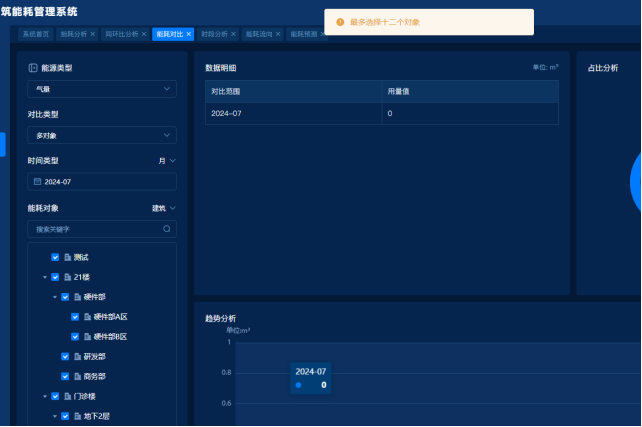642x427 pixels.
Task: Collapse the 21楼 tree node
Action: point(44,277)
